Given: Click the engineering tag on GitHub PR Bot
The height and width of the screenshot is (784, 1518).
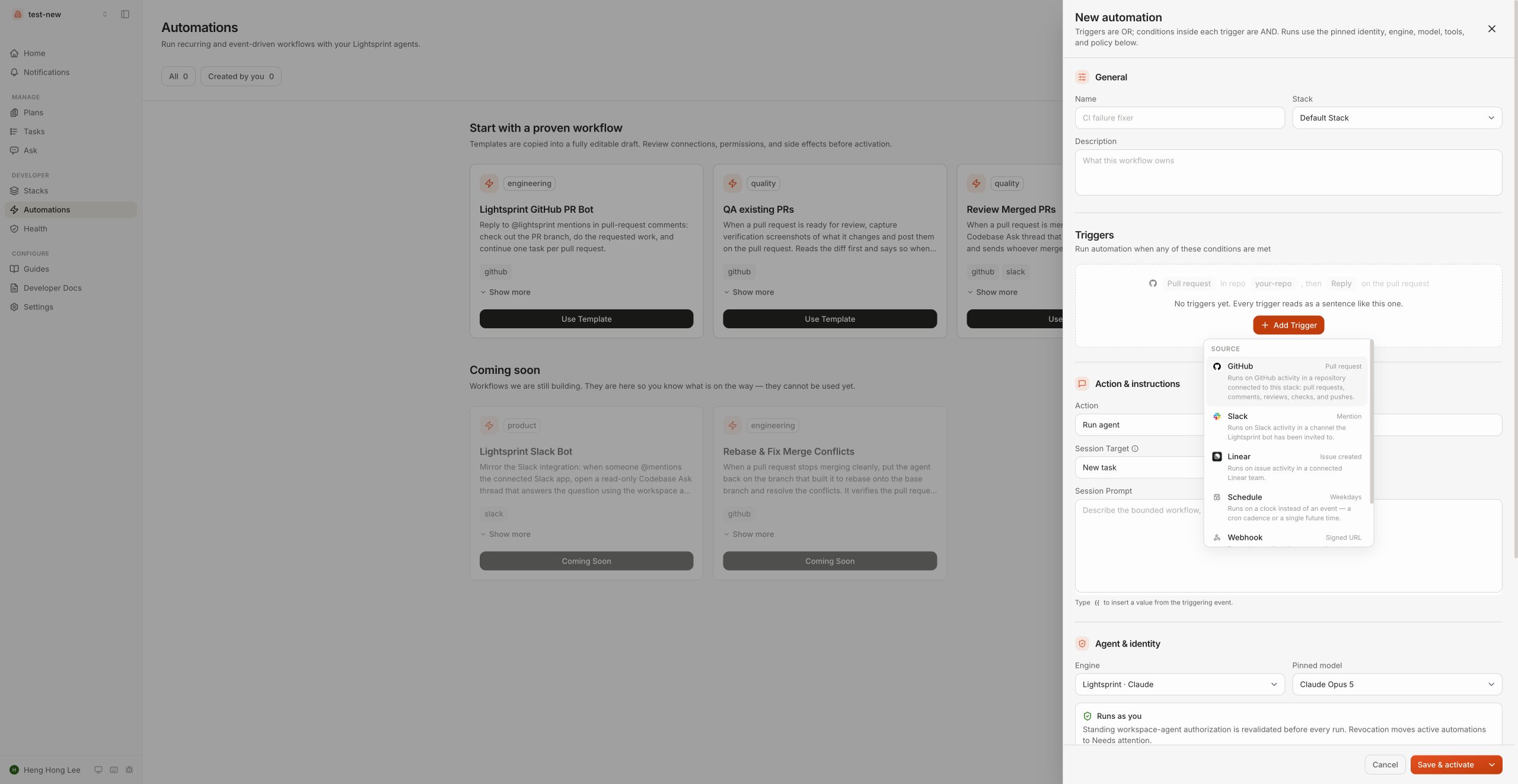Looking at the screenshot, I should (x=530, y=184).
